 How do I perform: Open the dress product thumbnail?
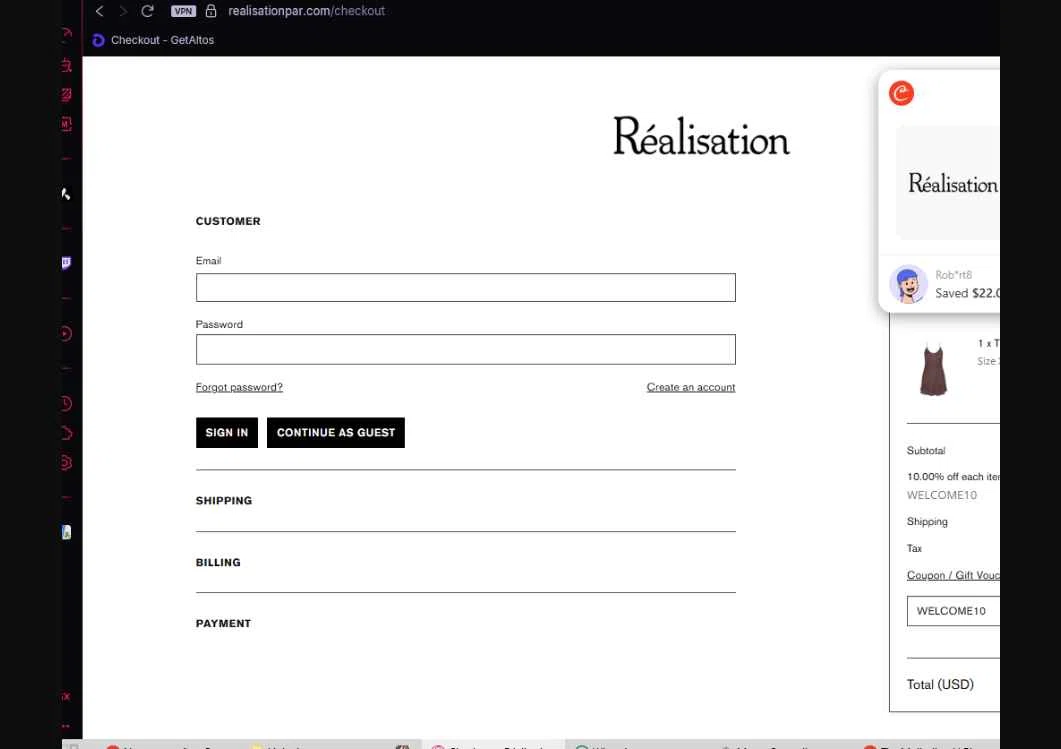coord(933,369)
